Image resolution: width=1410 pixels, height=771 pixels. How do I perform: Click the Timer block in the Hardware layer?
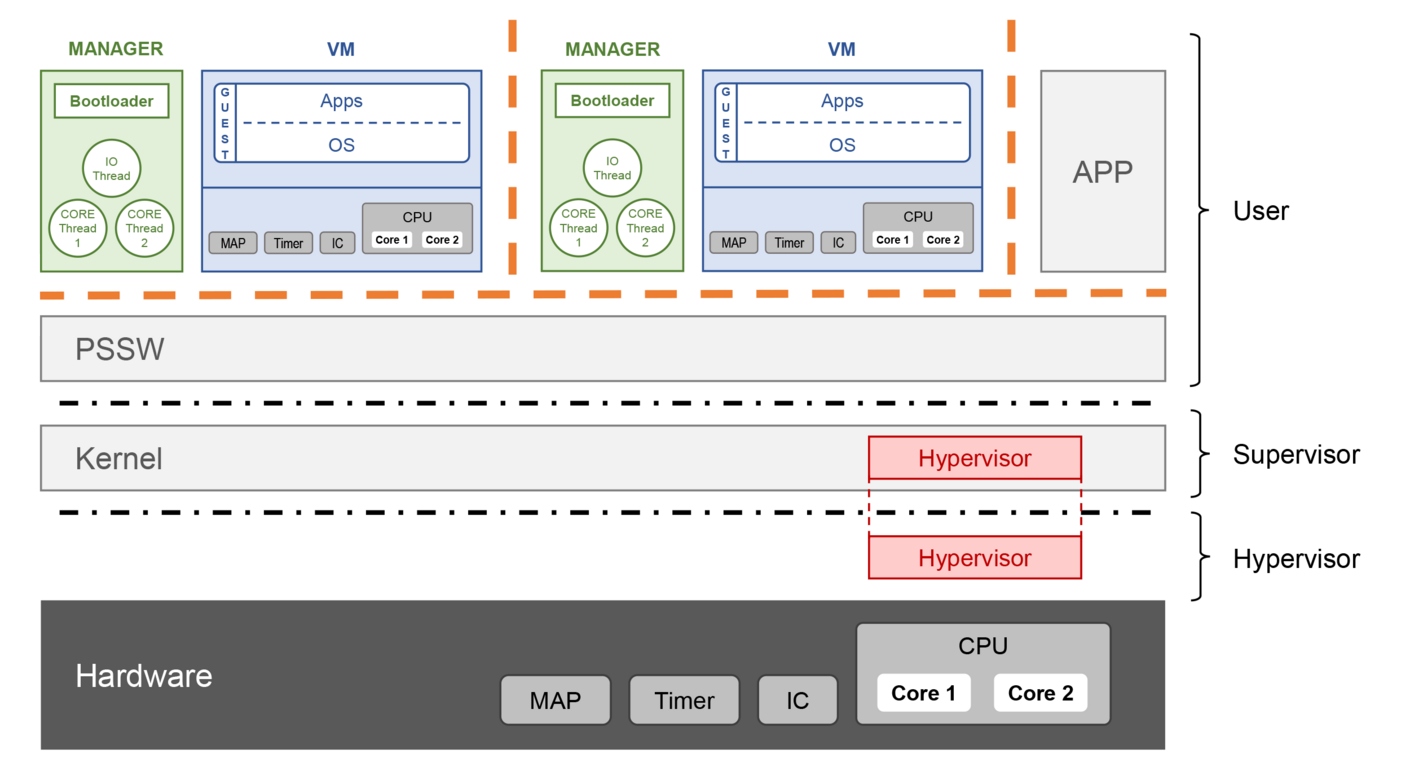pyautogui.click(x=684, y=700)
